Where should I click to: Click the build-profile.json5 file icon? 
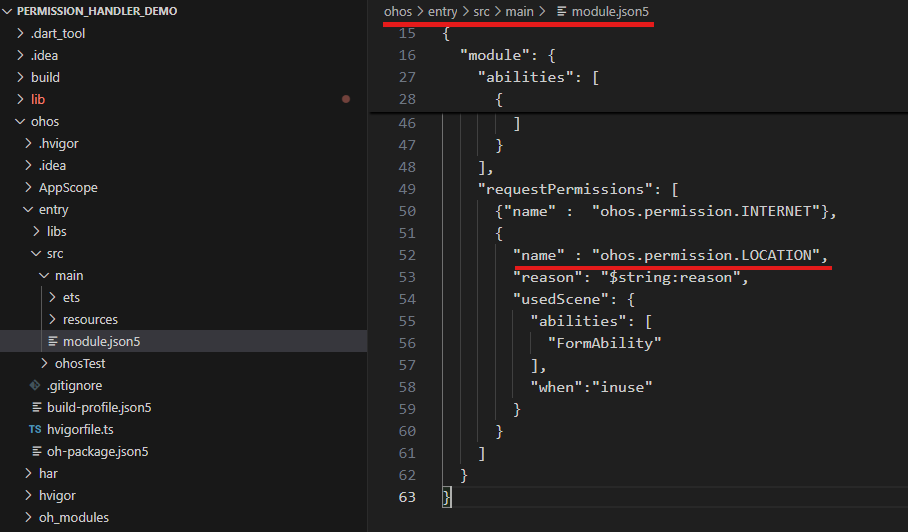pos(36,408)
